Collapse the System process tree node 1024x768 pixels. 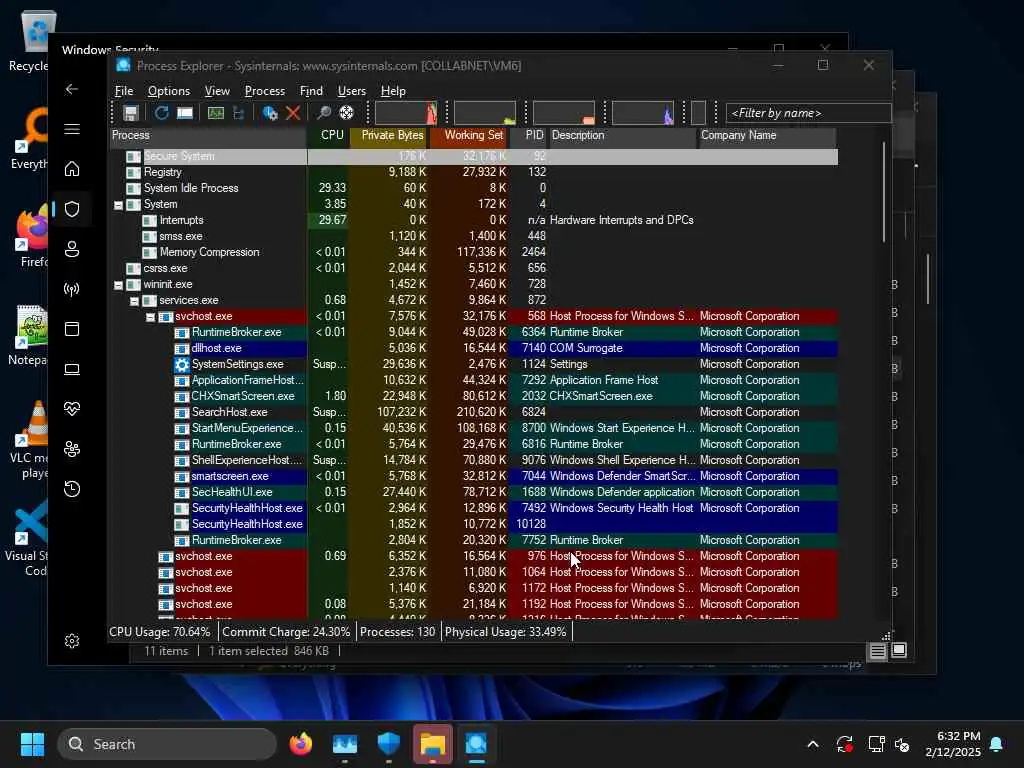118,205
